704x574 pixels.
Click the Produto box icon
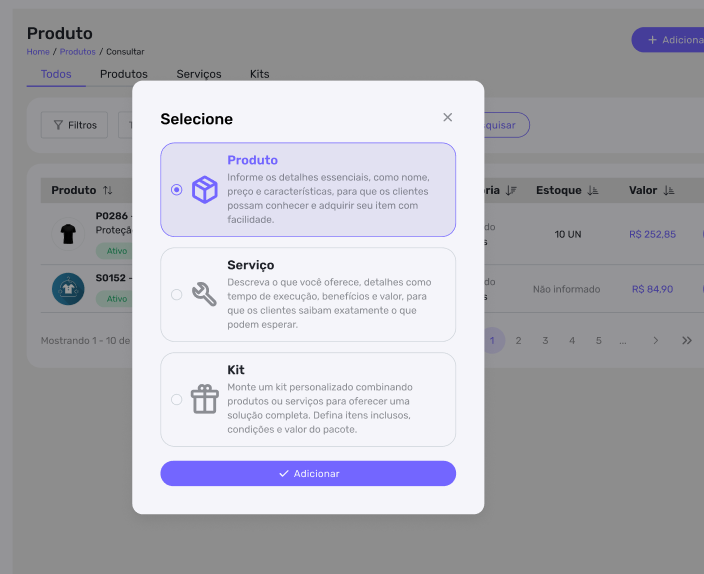pyautogui.click(x=204, y=190)
